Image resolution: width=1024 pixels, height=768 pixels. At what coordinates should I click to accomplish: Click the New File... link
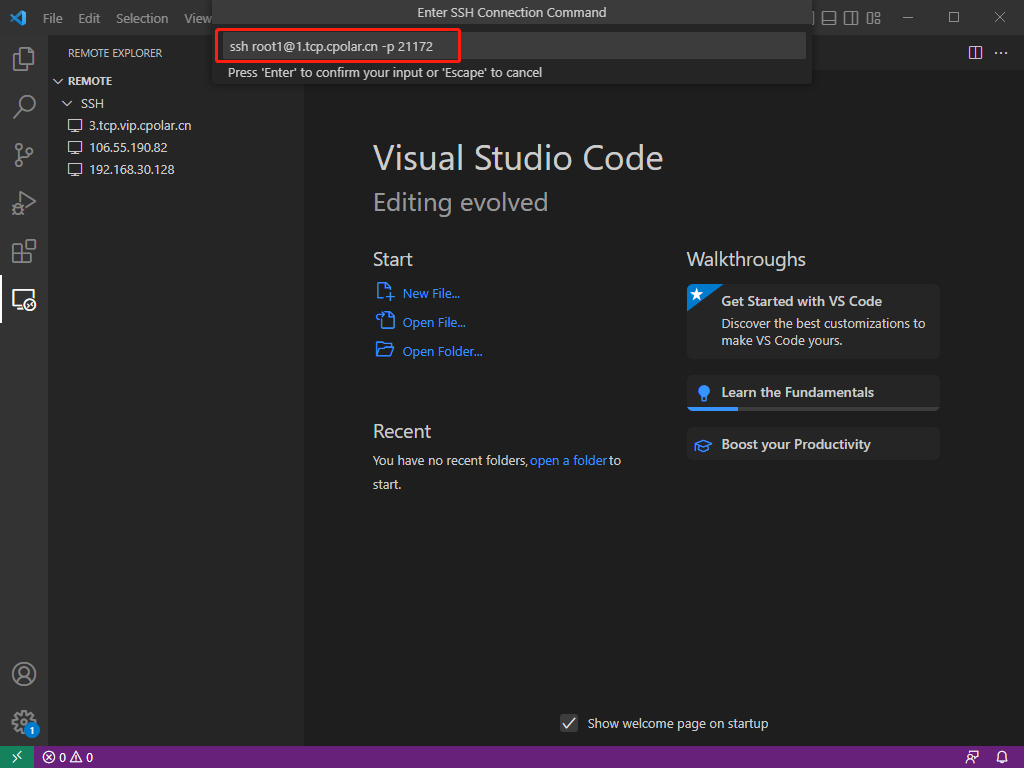tap(431, 293)
